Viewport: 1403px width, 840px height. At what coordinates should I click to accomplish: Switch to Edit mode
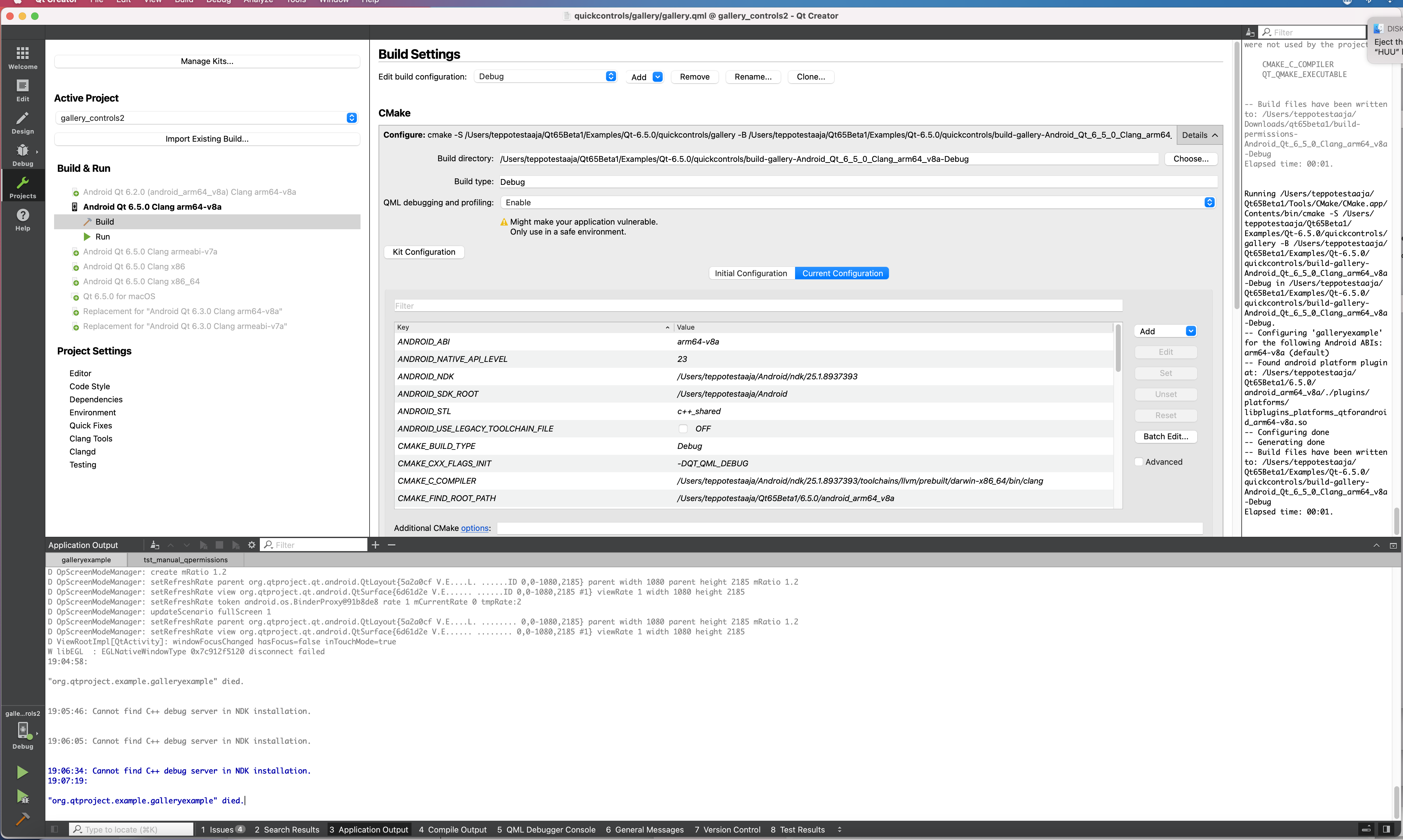tap(23, 91)
